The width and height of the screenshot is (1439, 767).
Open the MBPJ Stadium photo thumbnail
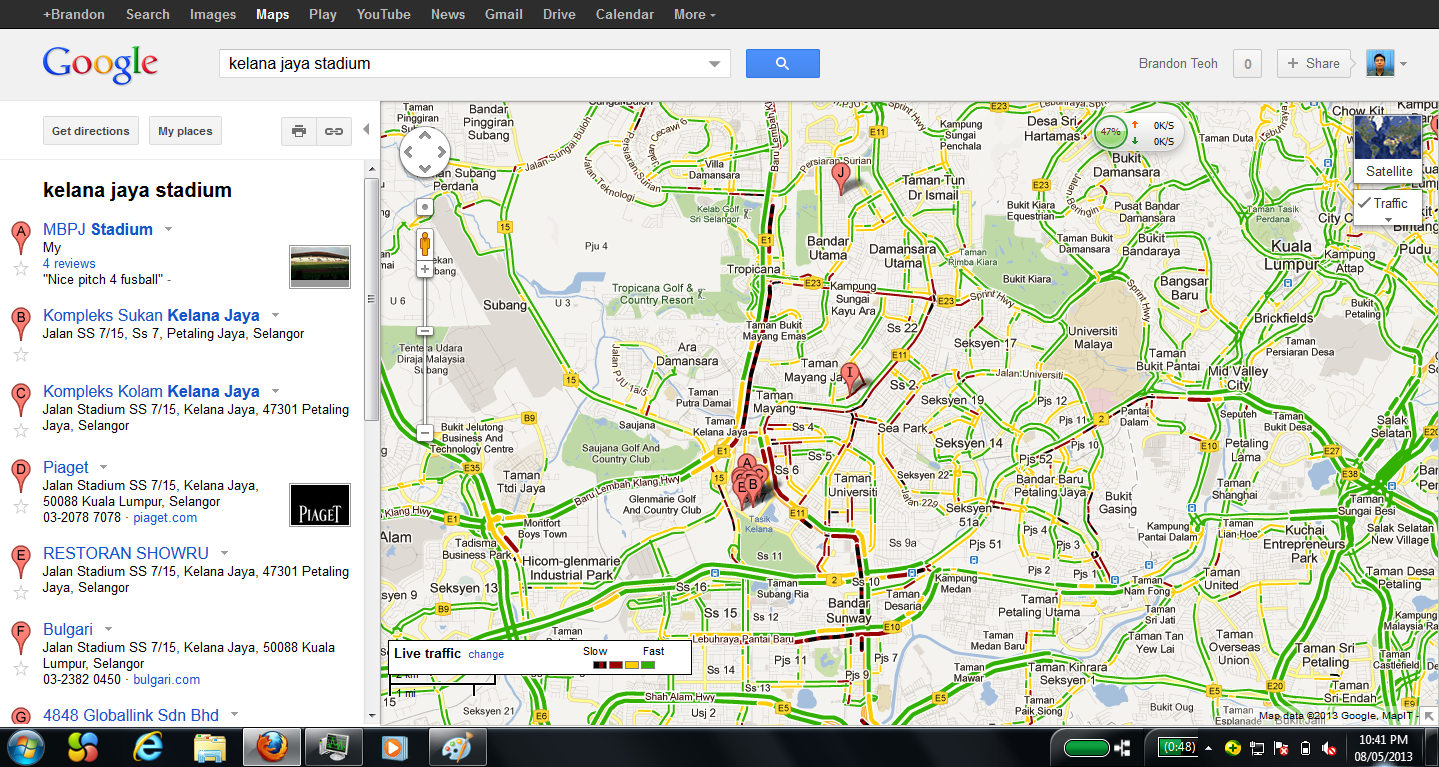319,266
